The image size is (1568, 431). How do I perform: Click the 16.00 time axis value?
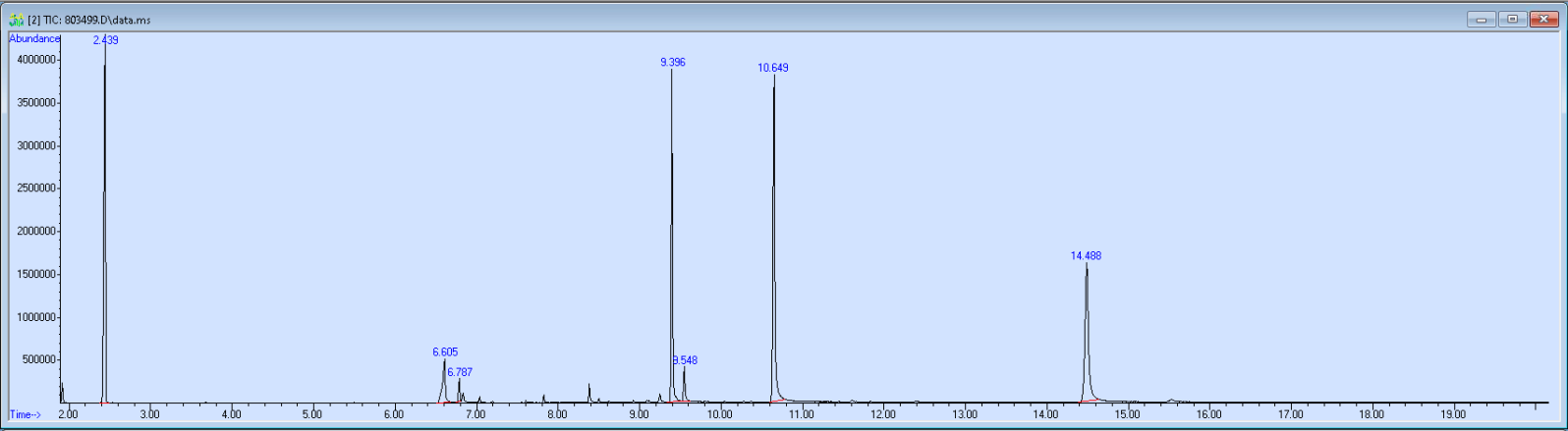(1207, 414)
